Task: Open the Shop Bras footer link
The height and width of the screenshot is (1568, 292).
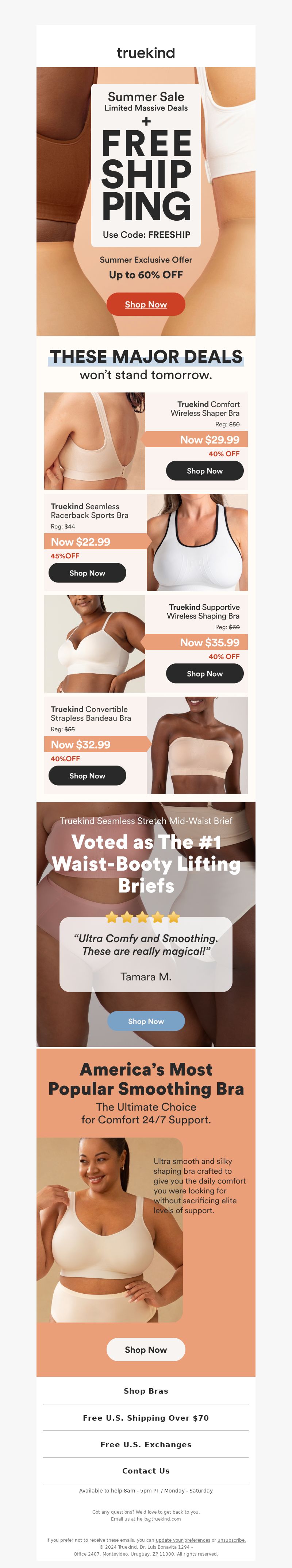Action: (x=146, y=1391)
